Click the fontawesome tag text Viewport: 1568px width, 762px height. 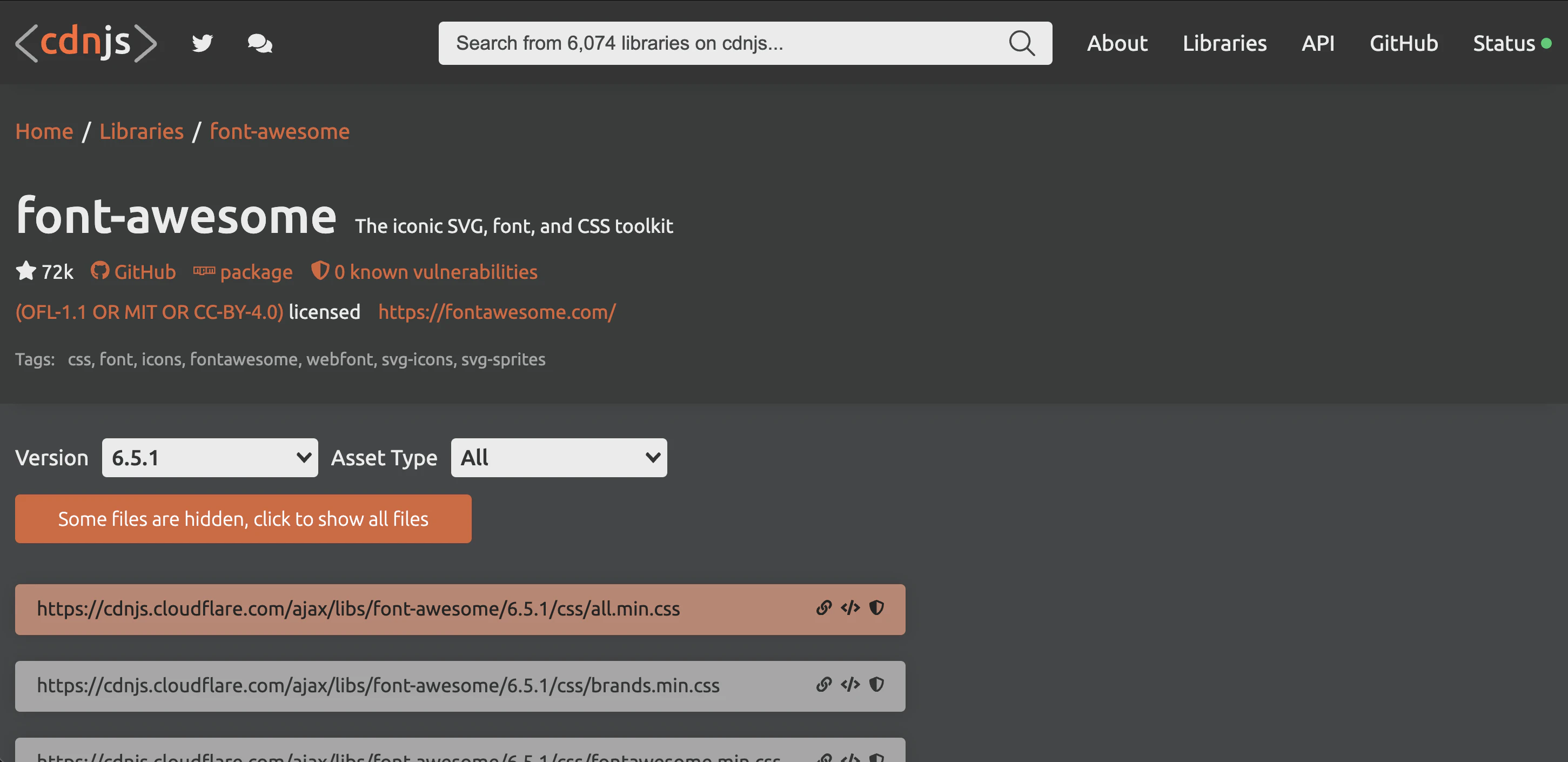click(244, 360)
